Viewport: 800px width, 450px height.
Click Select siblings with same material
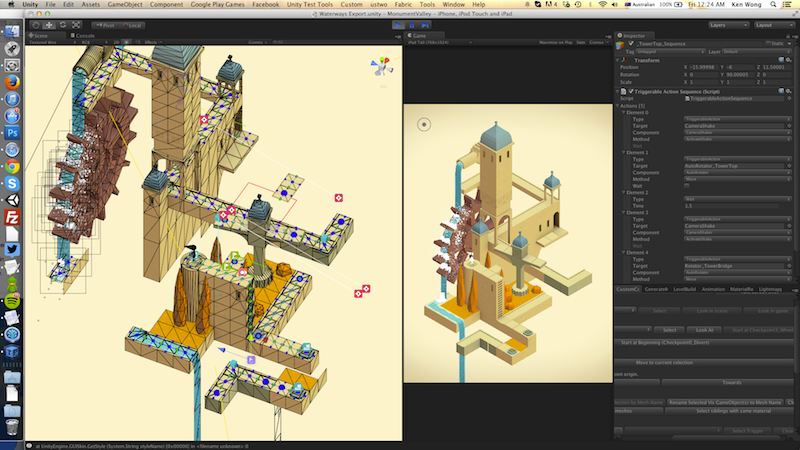(730, 411)
